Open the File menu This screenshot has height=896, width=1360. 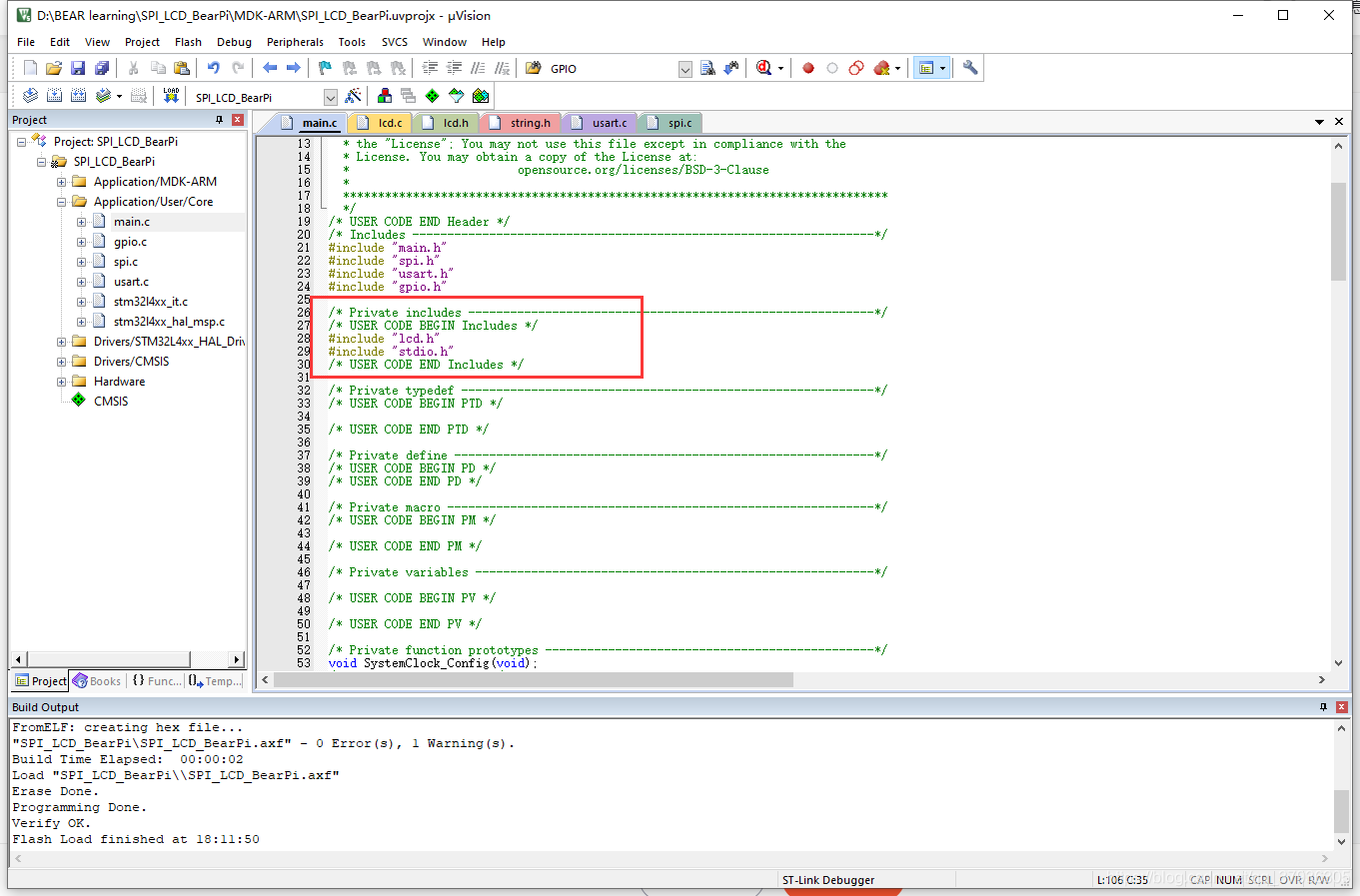(26, 42)
